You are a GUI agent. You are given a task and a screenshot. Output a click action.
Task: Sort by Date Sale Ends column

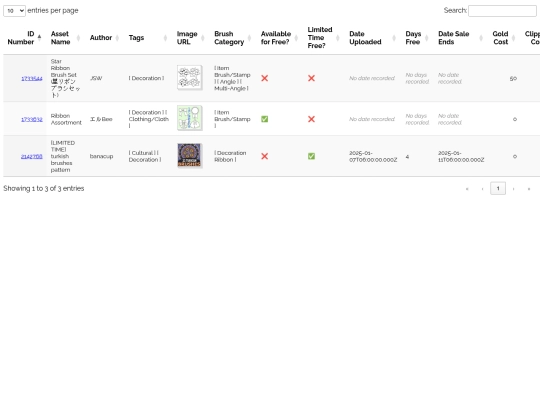pos(461,38)
